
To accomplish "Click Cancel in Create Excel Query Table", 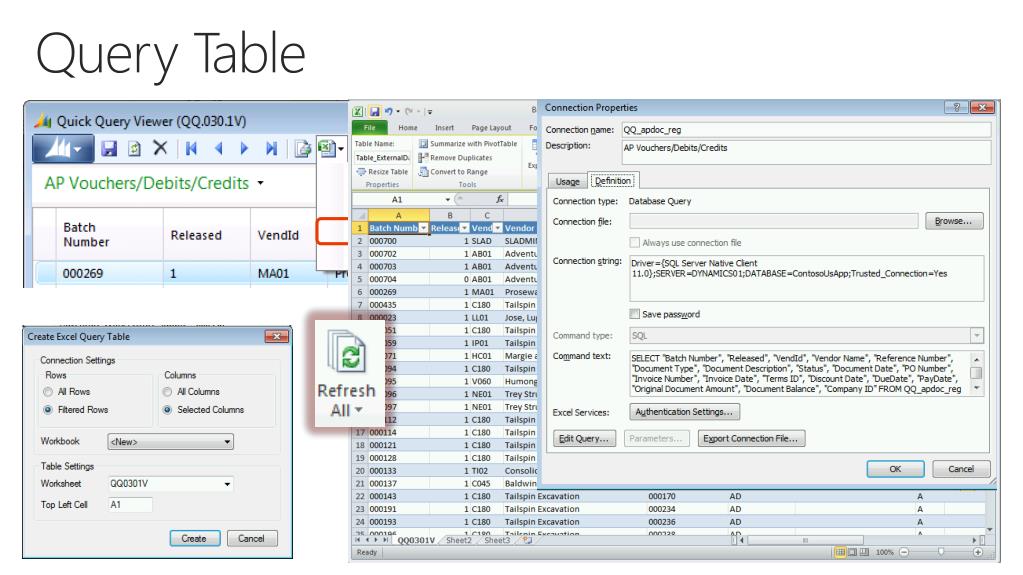I will coord(251,538).
